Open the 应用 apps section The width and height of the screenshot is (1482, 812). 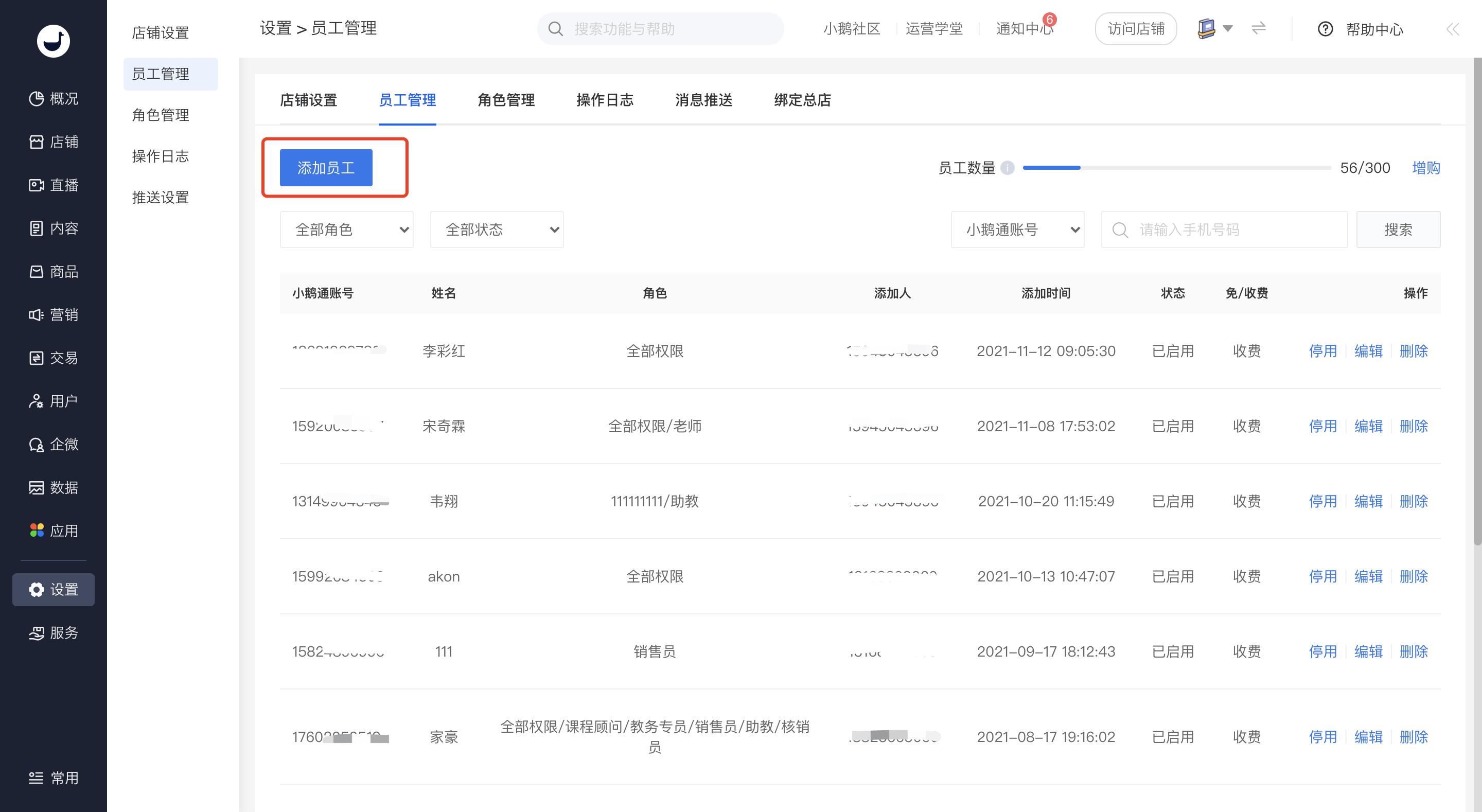pos(54,531)
